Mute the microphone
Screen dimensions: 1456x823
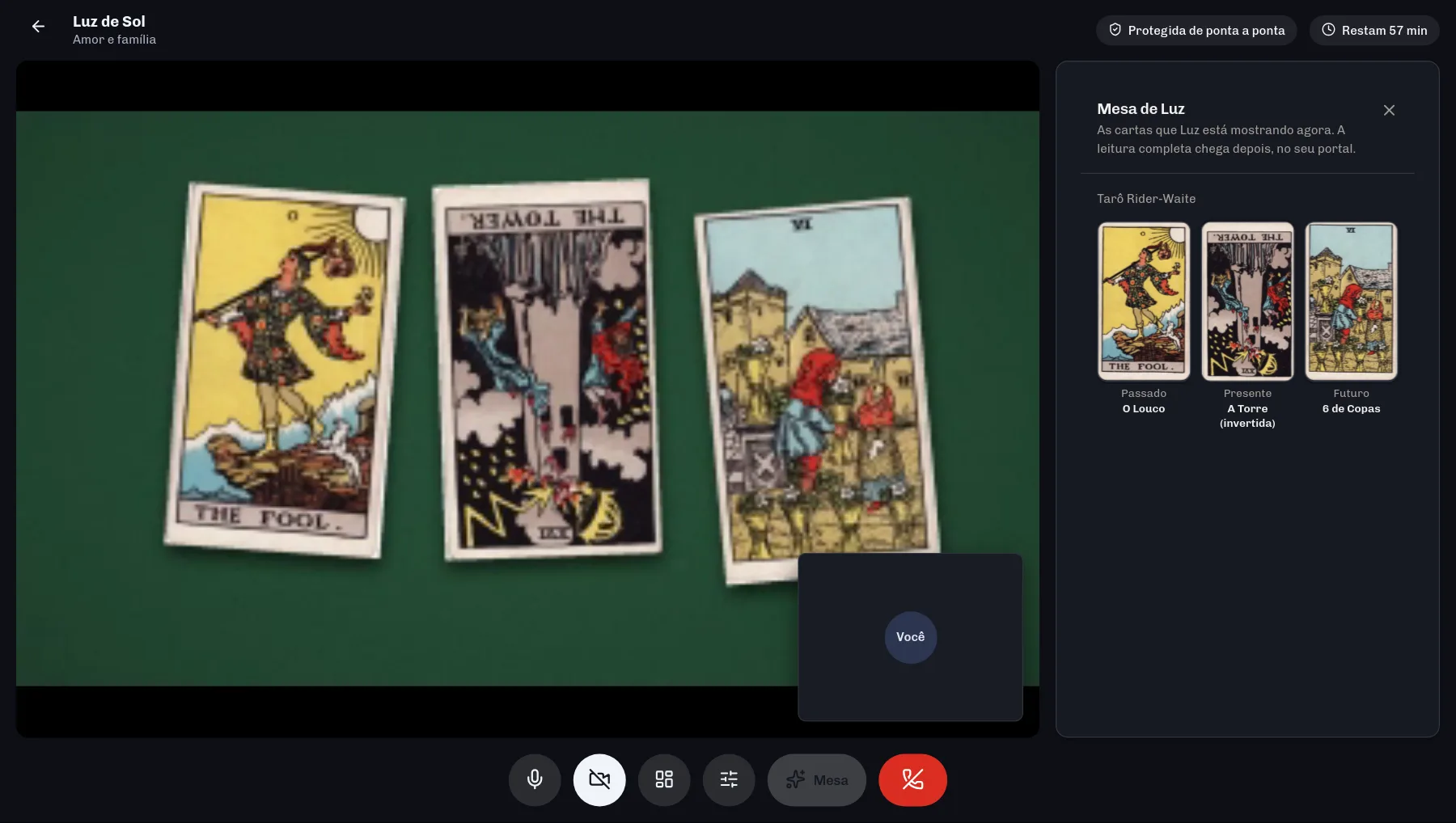point(535,780)
